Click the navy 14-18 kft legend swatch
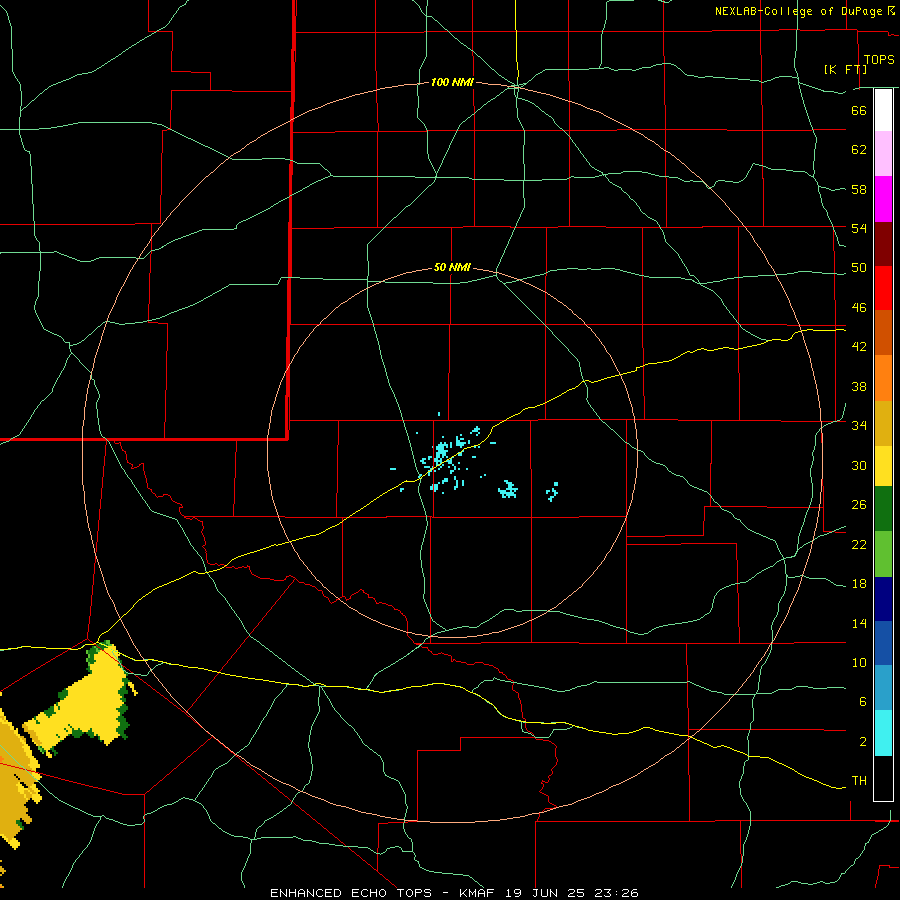Image resolution: width=900 pixels, height=900 pixels. (x=883, y=599)
